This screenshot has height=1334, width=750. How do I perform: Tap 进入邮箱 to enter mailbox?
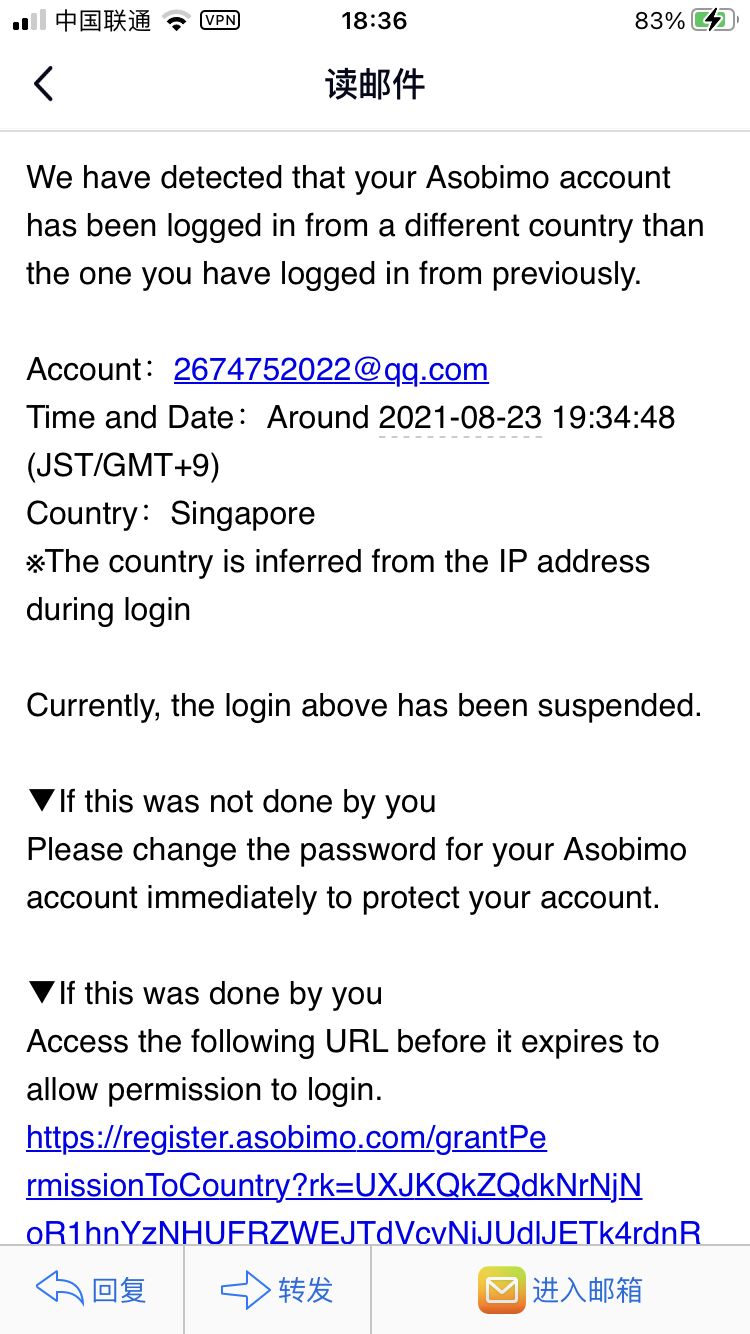[x=587, y=1290]
